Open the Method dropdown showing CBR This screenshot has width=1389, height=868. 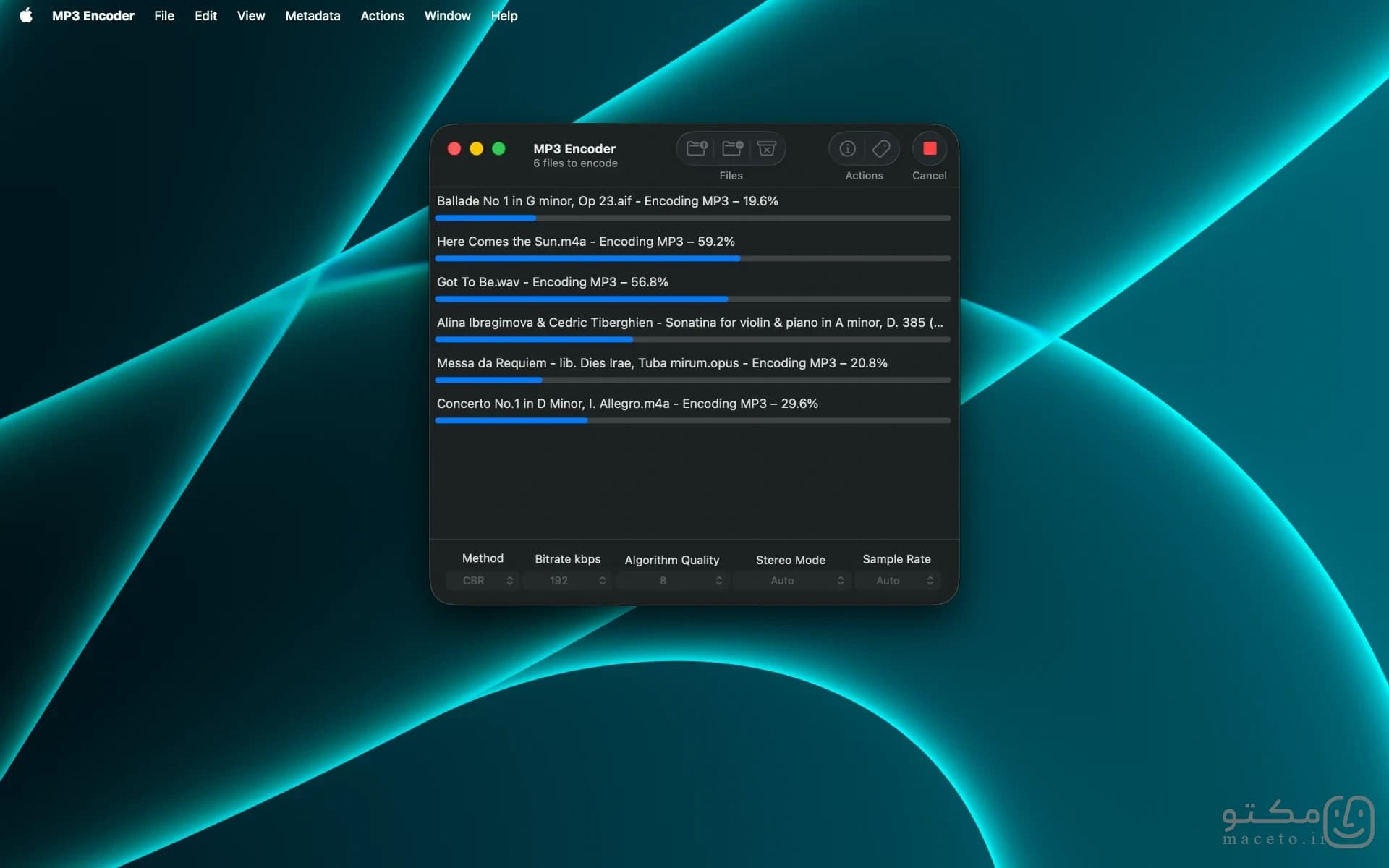point(483,581)
